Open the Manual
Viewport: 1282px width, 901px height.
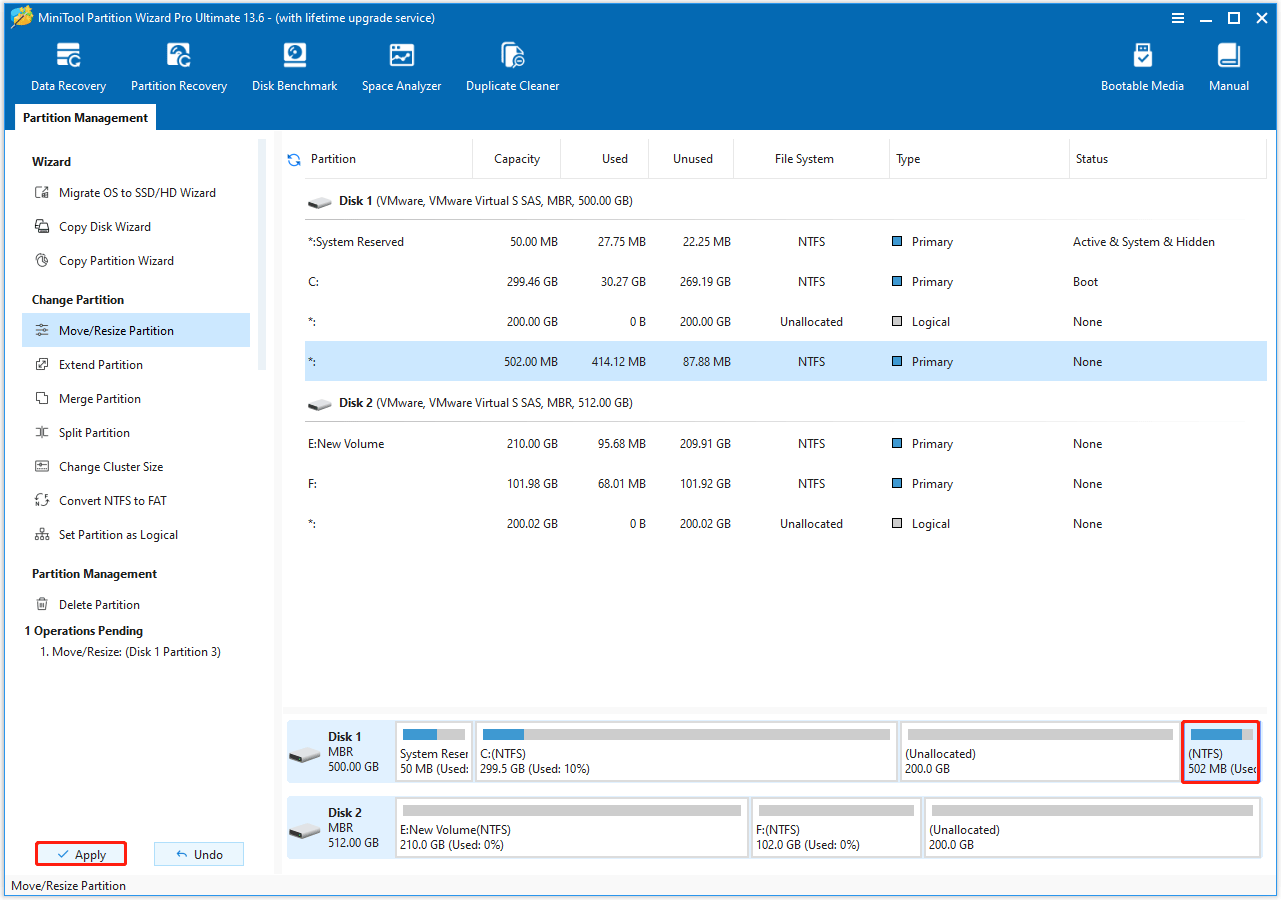[1228, 68]
